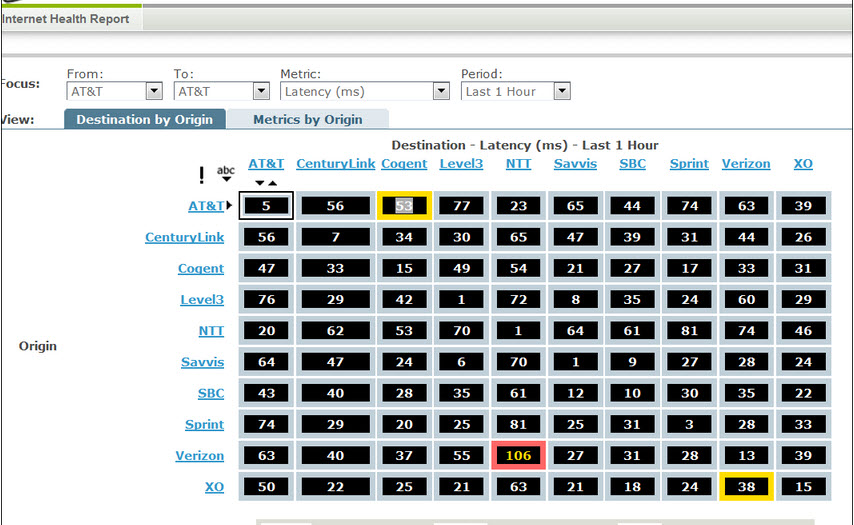The width and height of the screenshot is (854, 525).
Task: Click the yellow-highlighted 53 cell in AT&T row
Action: (404, 205)
